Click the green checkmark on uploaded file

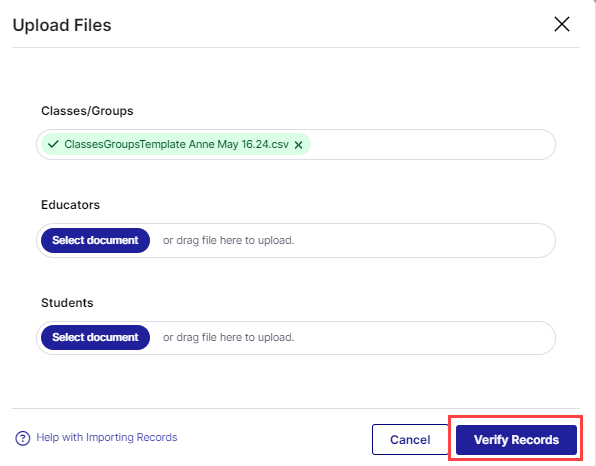[53, 144]
